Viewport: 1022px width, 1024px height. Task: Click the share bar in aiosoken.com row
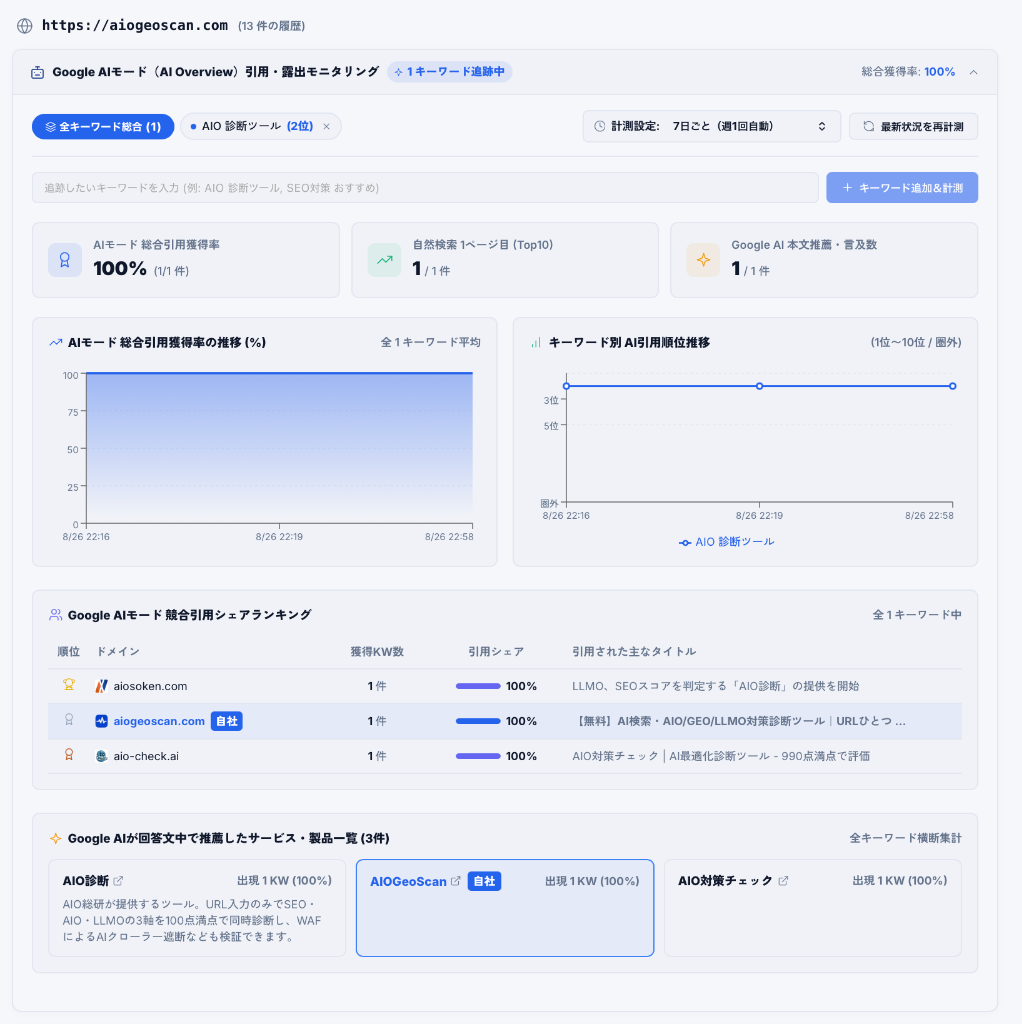point(478,686)
